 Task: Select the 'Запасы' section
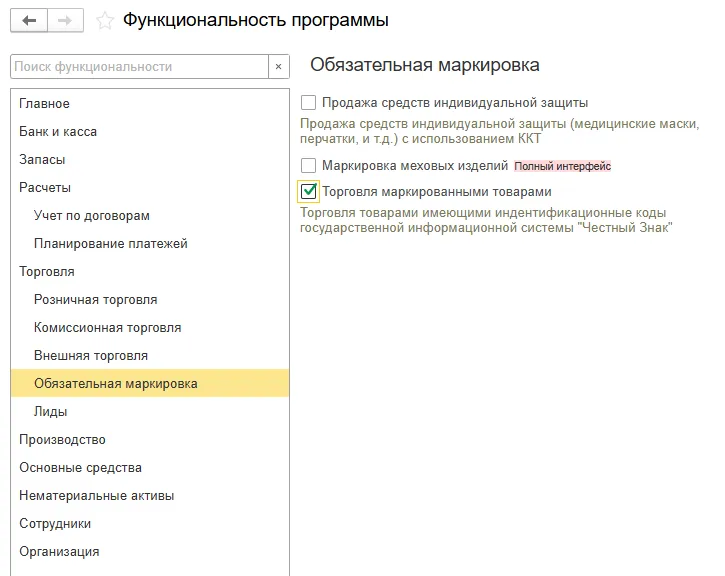tap(150, 159)
